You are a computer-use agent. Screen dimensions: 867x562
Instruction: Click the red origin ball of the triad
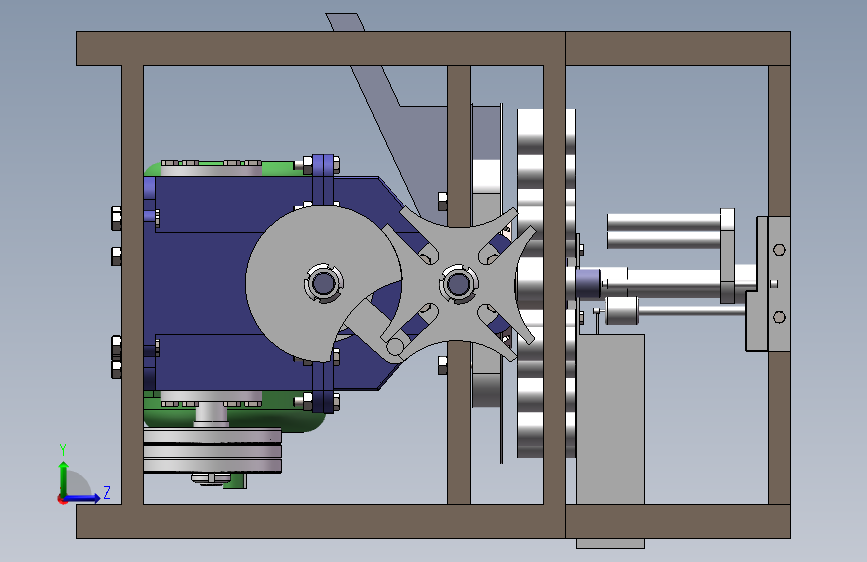click(x=62, y=499)
